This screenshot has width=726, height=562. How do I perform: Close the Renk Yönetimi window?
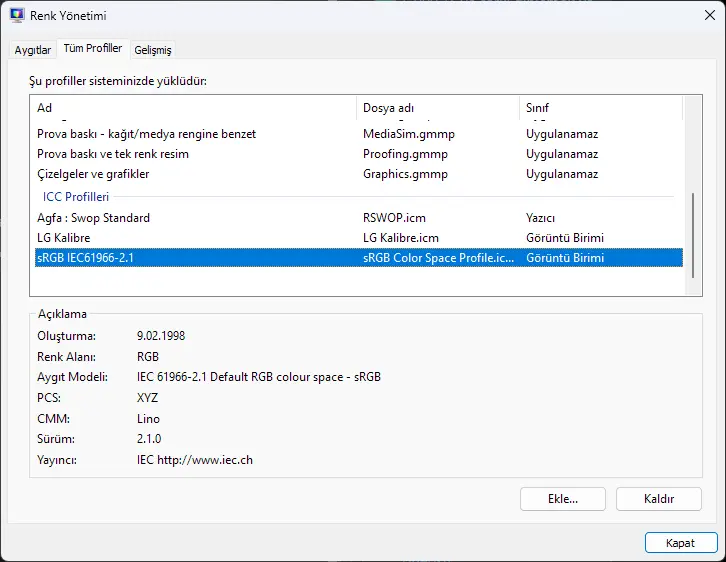tap(709, 15)
